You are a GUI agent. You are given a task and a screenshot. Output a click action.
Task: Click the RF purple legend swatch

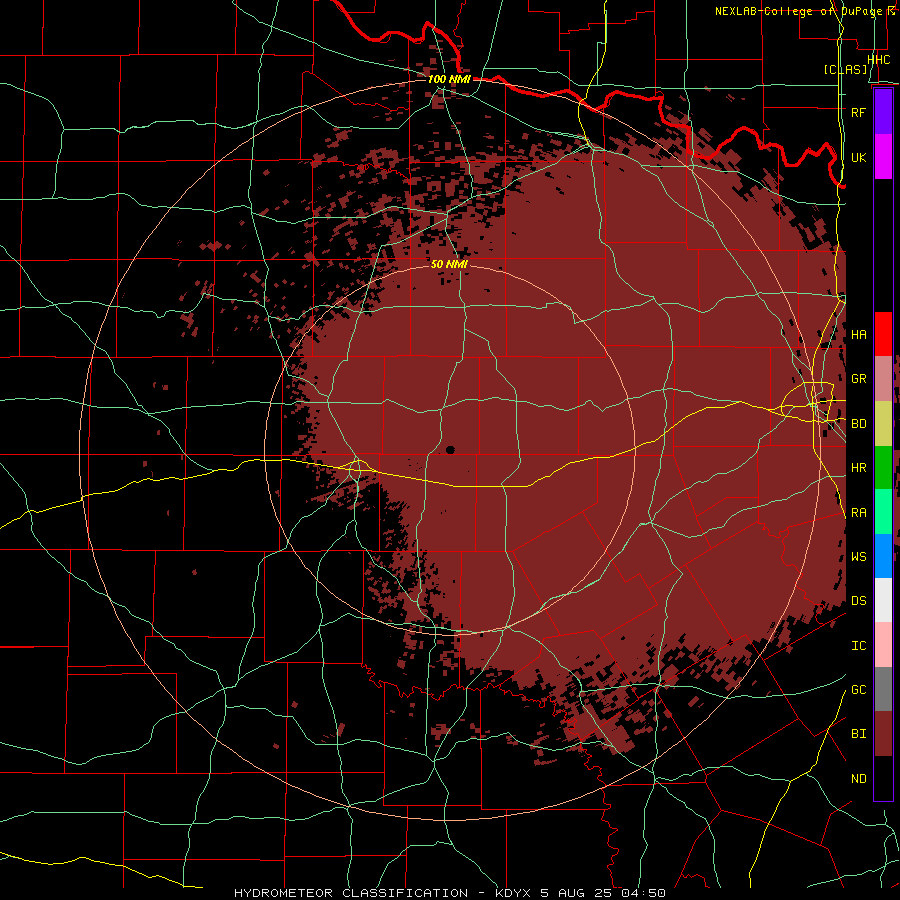tap(883, 112)
